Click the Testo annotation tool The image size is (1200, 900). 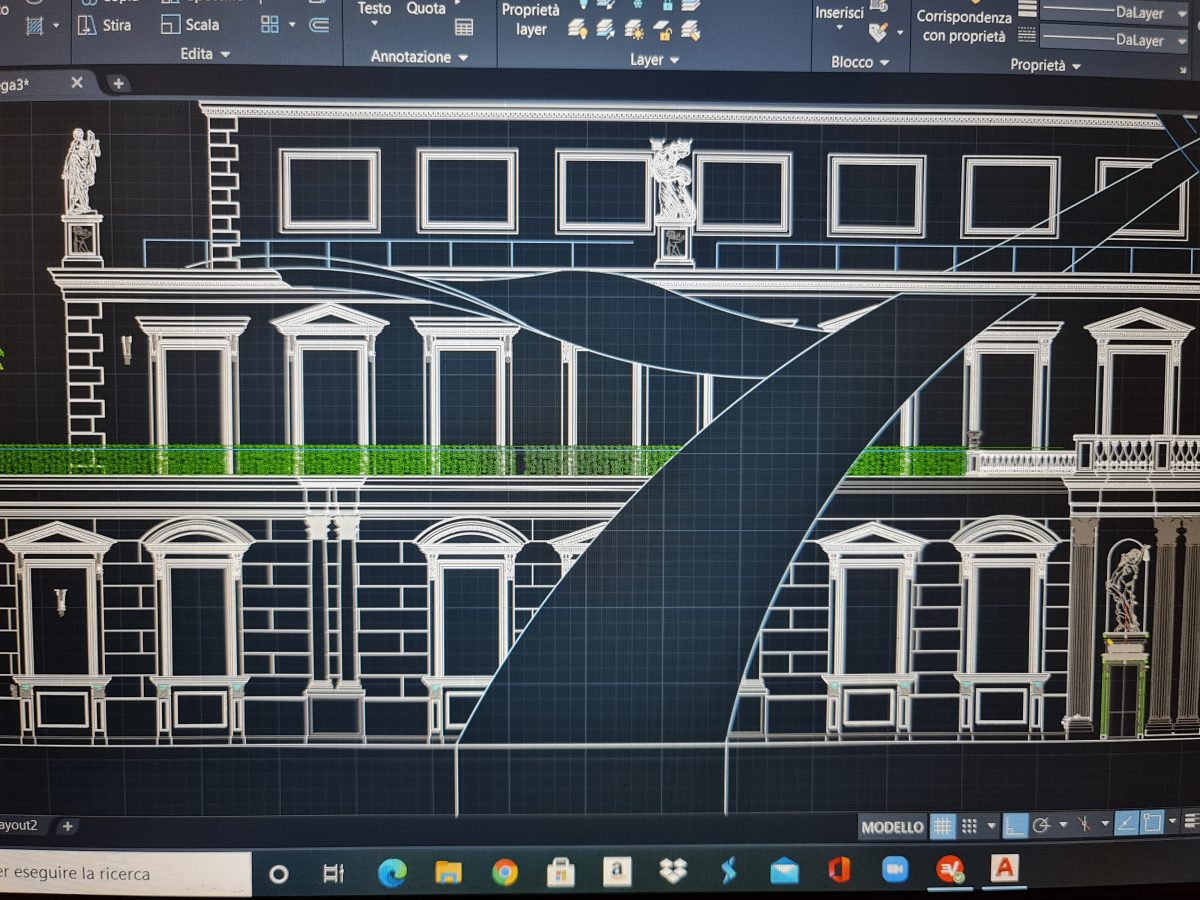click(x=375, y=8)
